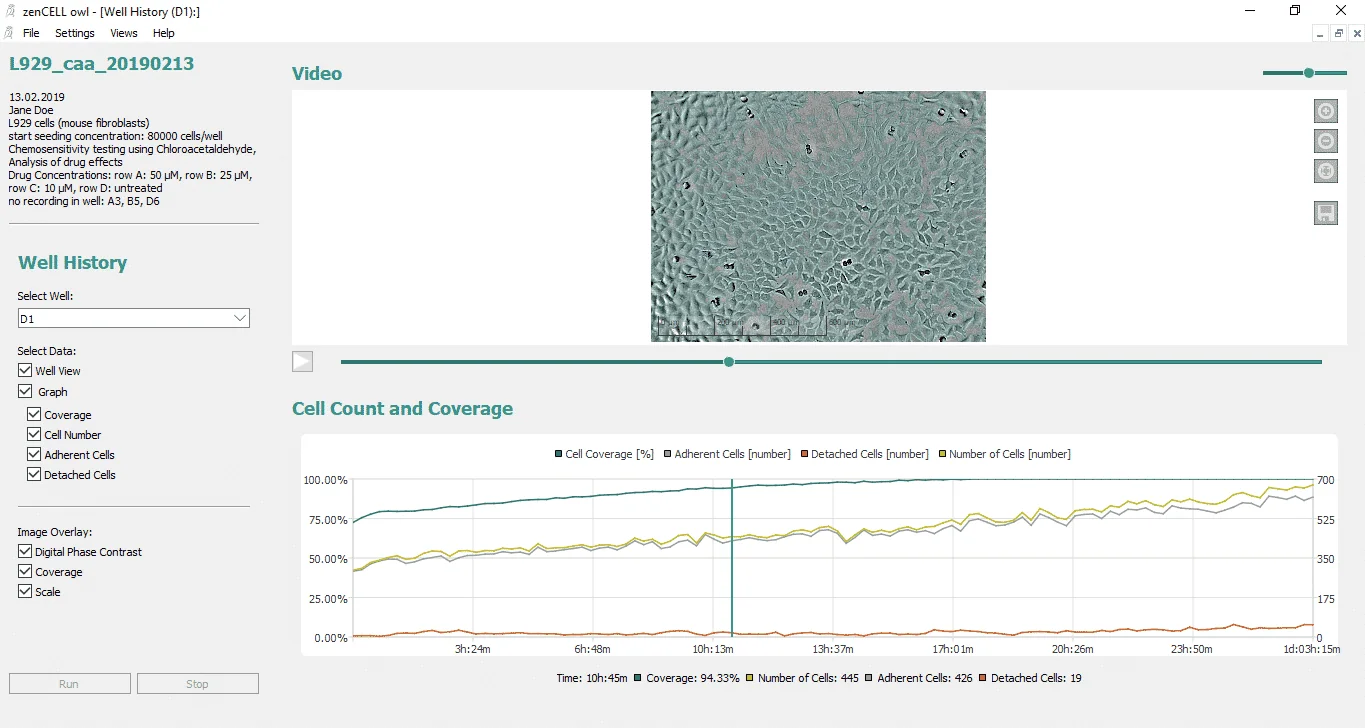Toggle the Adherent Cells checkbox
The width and height of the screenshot is (1365, 728).
coord(35,455)
